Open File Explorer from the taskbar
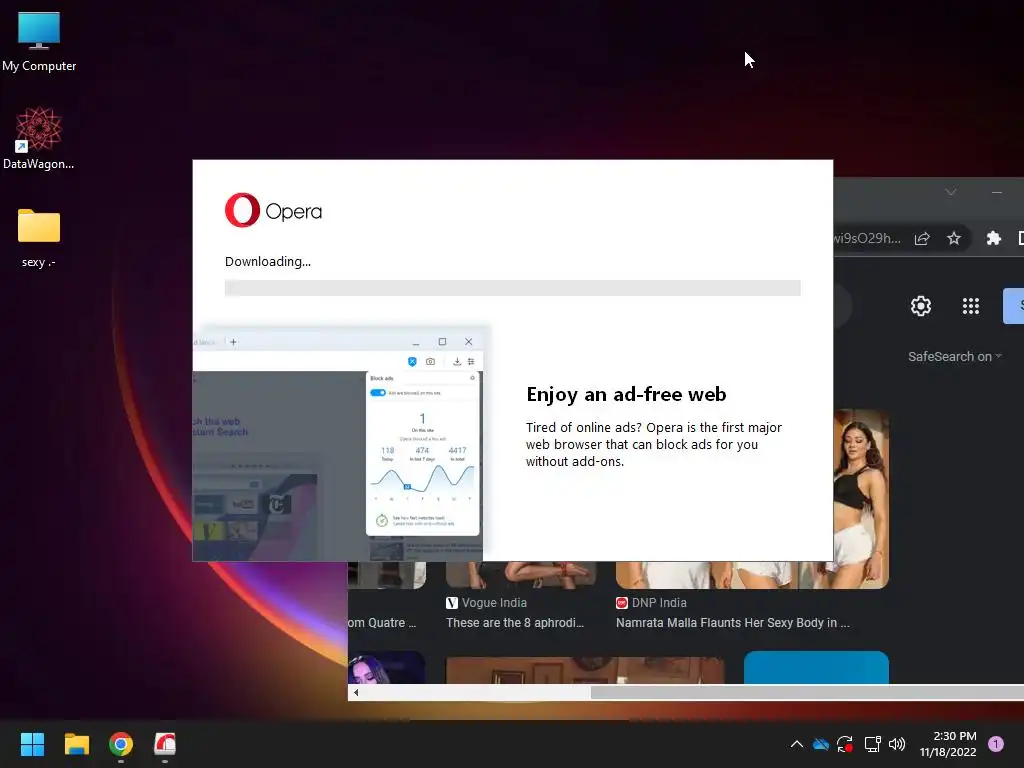The image size is (1024, 768). (x=76, y=744)
